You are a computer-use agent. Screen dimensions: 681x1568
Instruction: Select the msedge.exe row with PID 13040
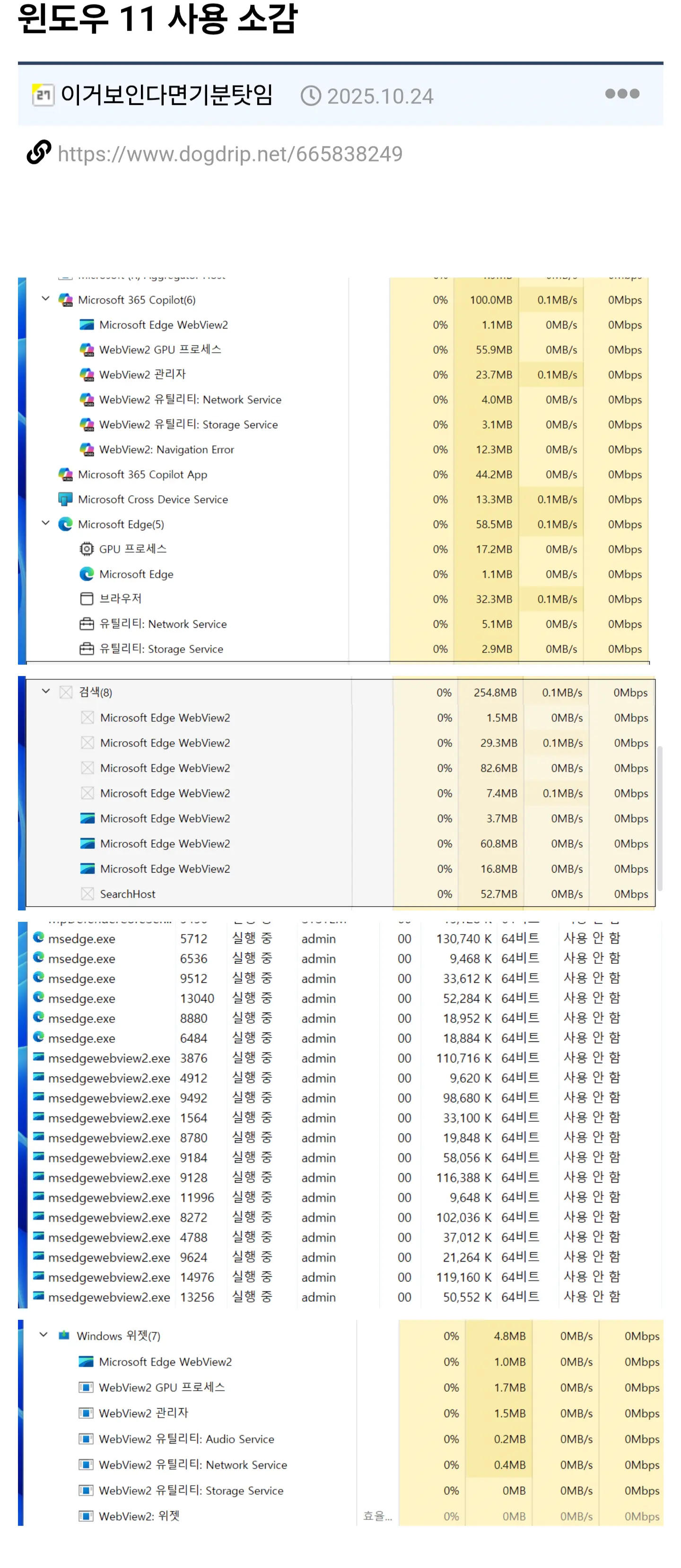pos(345,998)
